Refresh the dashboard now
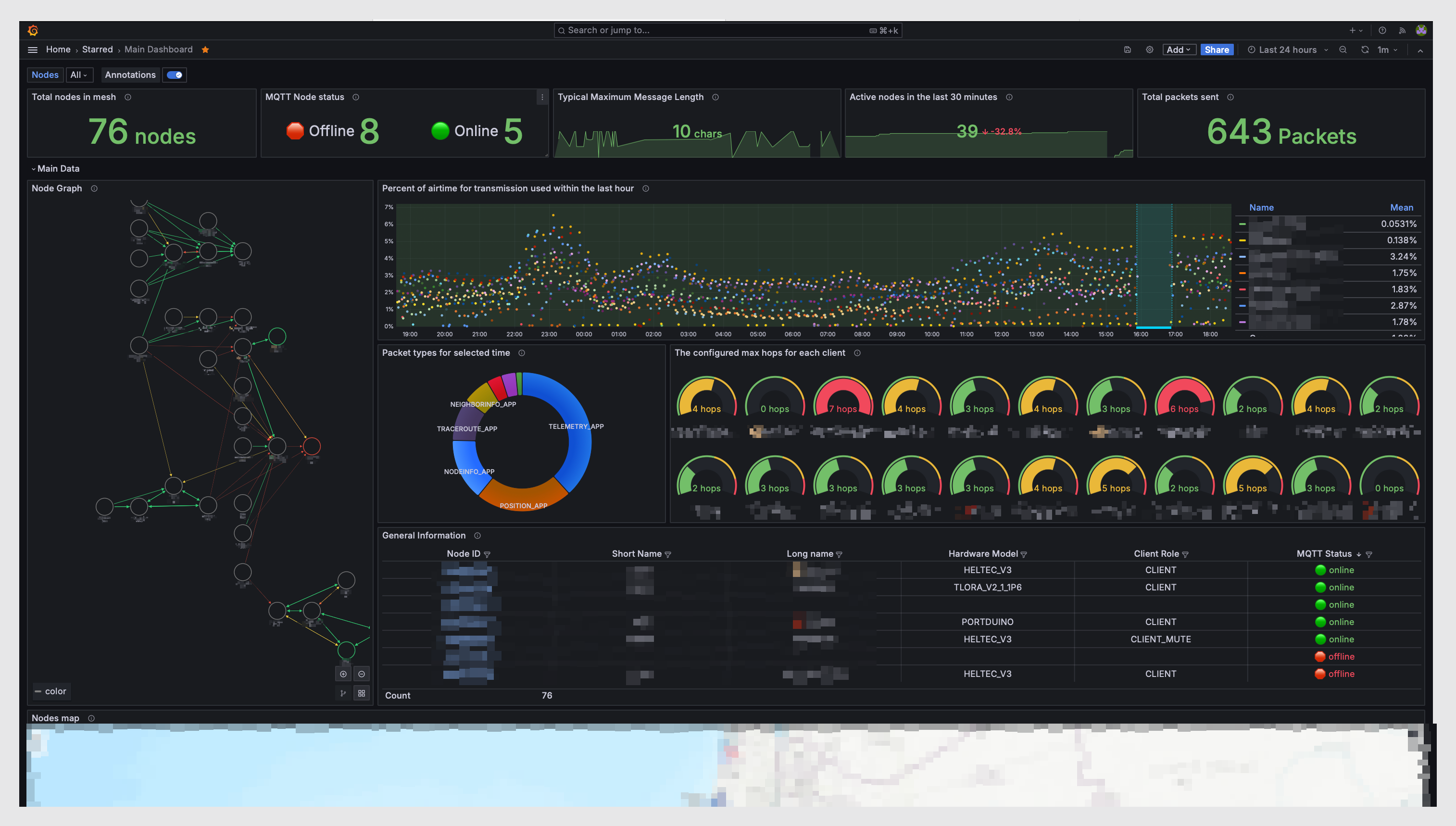The height and width of the screenshot is (826, 1456). click(x=1365, y=50)
